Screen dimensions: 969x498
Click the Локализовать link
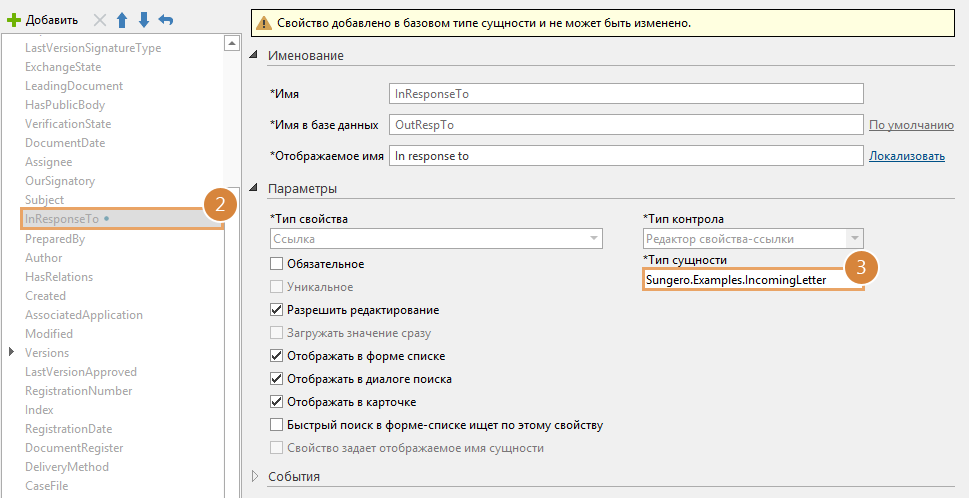(906, 156)
